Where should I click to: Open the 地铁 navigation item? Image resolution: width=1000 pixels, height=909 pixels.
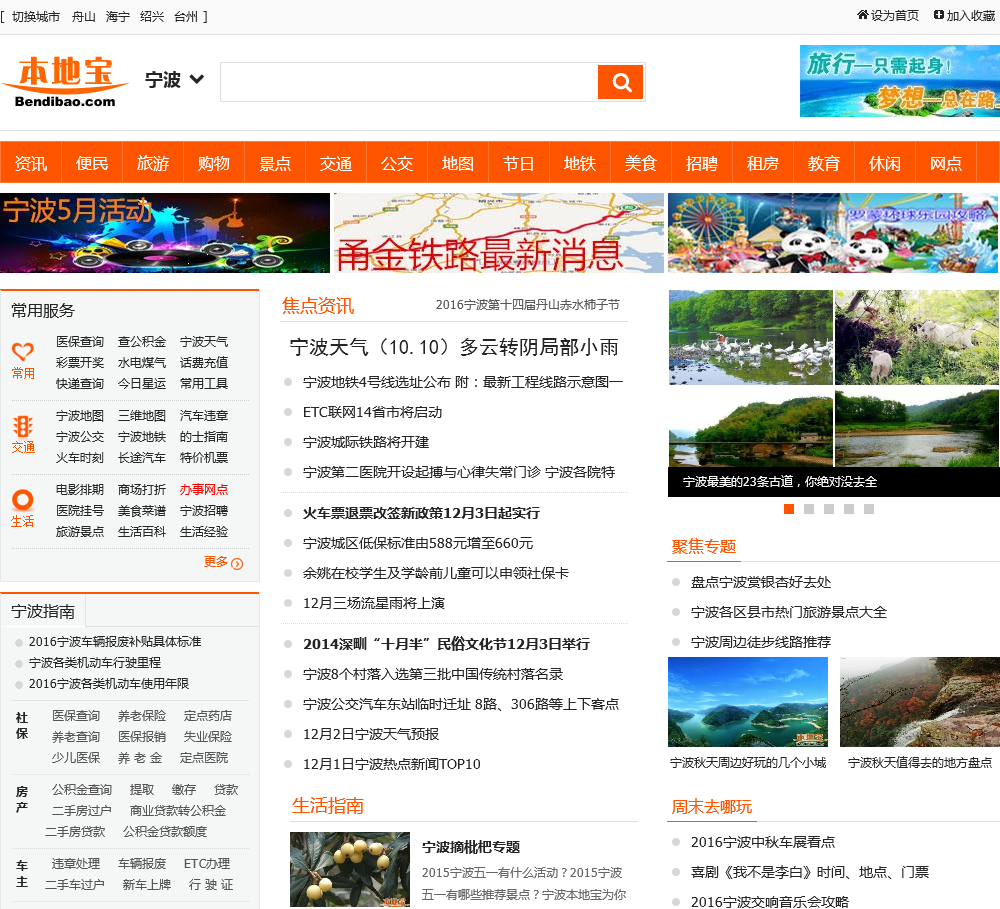(x=580, y=163)
